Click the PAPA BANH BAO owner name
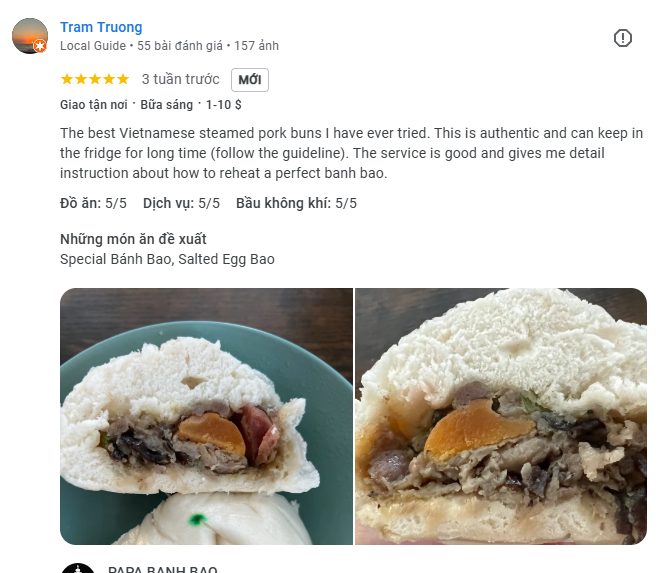 (x=163, y=569)
